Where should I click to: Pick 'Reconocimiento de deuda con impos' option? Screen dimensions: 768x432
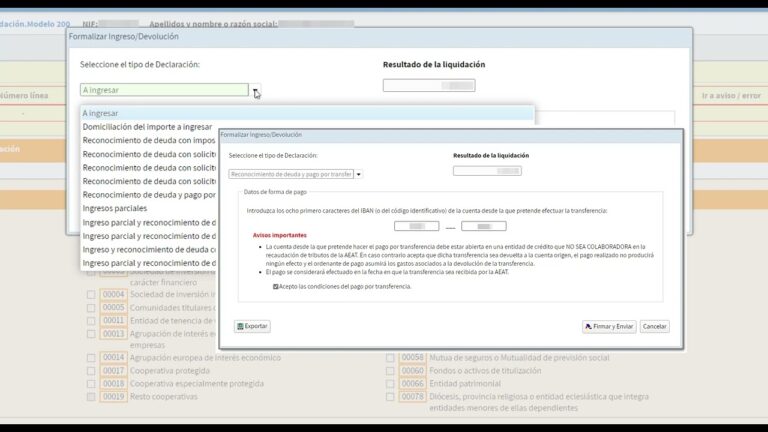click(149, 140)
